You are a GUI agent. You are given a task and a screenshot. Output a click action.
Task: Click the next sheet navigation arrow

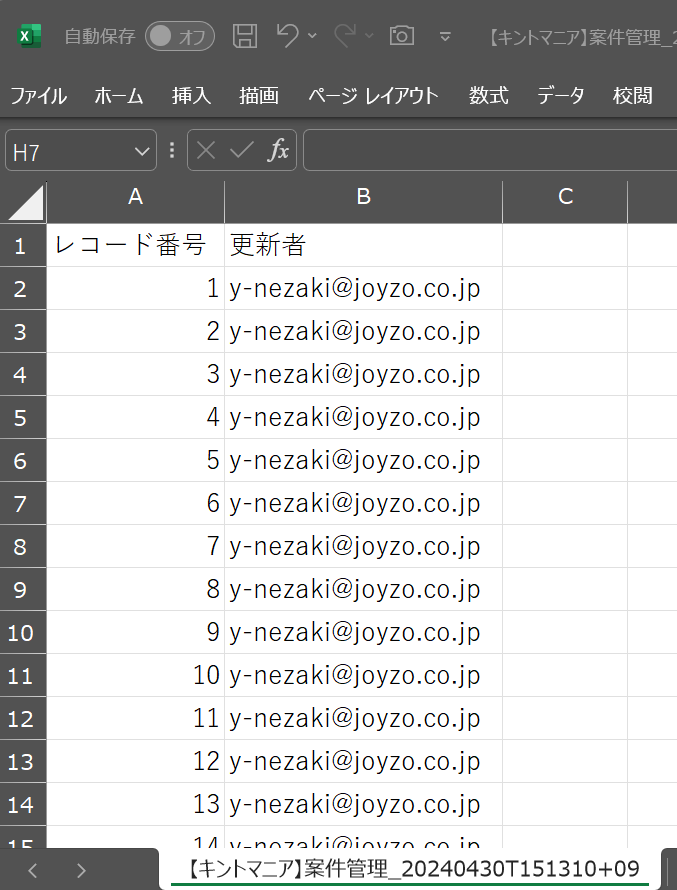tap(81, 871)
